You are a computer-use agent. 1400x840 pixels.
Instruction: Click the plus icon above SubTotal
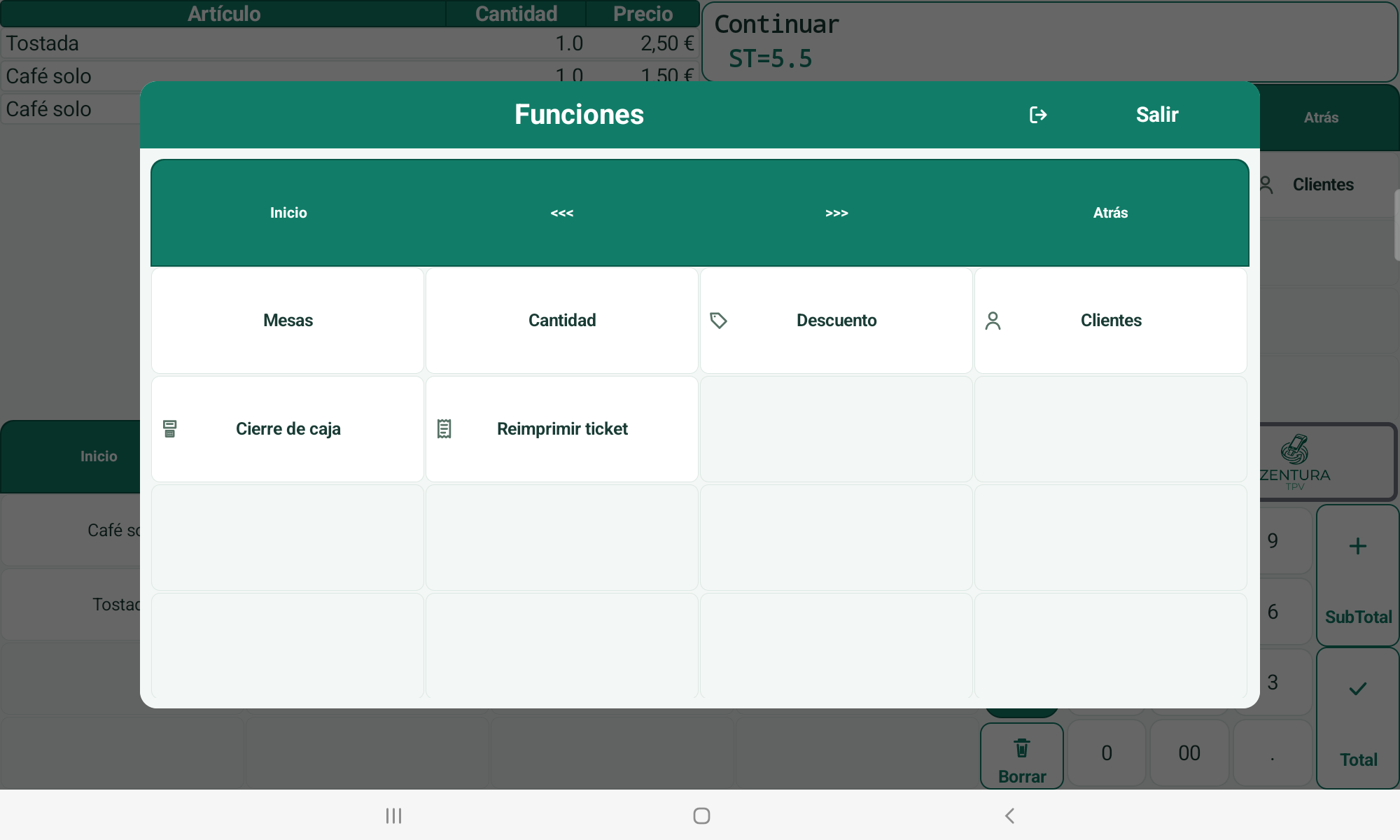1358,546
